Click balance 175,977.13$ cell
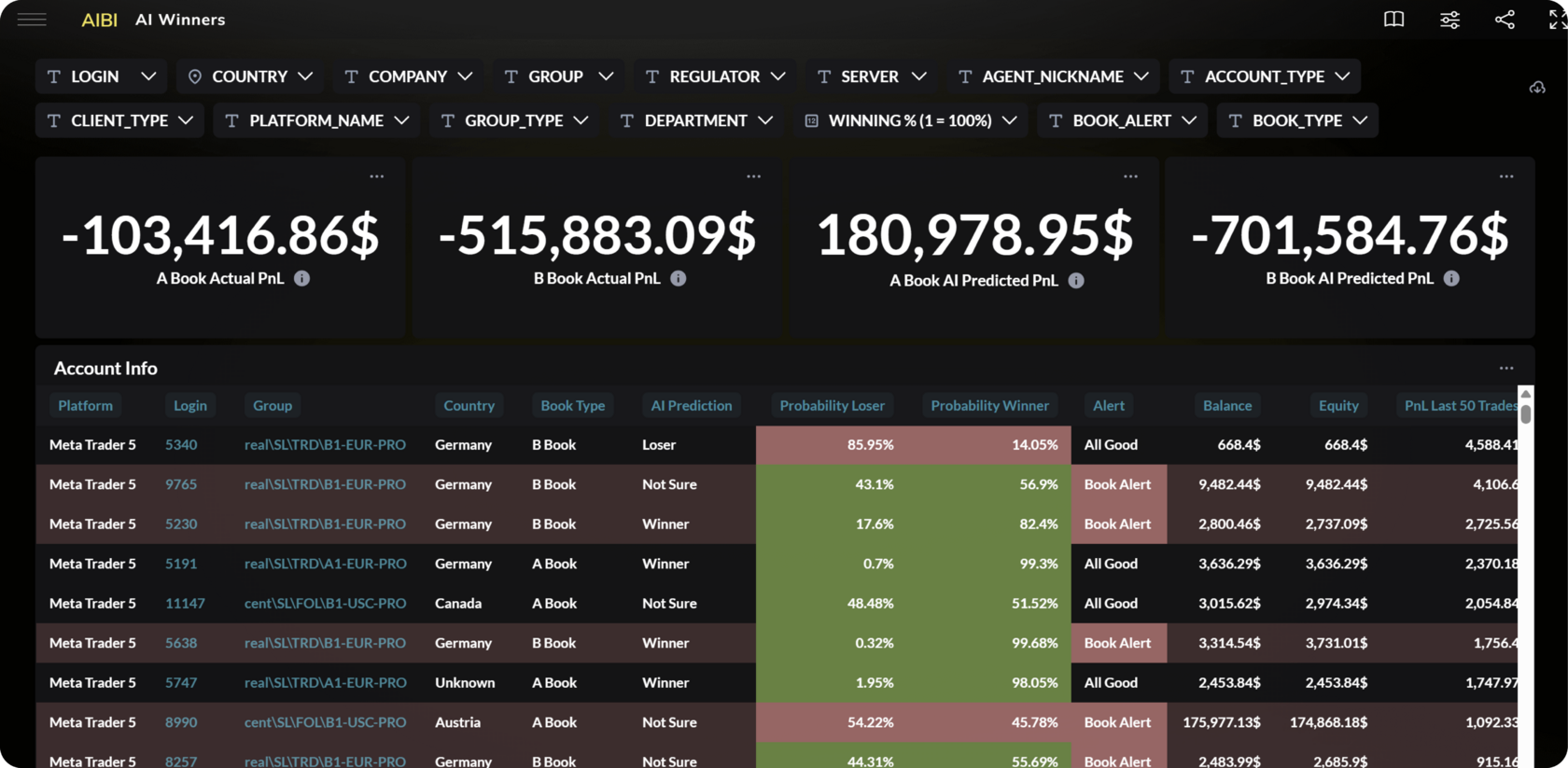1568x768 pixels. pyautogui.click(x=1221, y=722)
